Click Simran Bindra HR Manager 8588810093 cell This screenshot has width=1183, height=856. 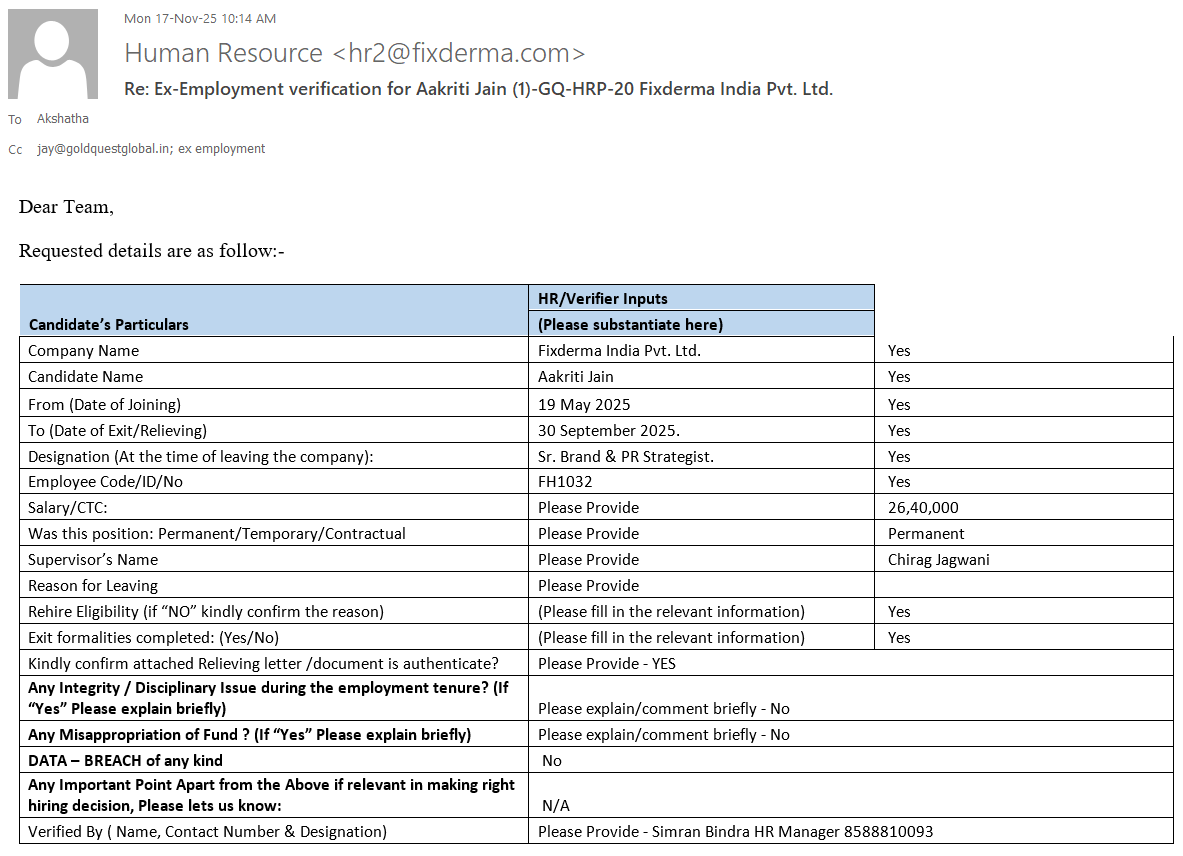tap(851, 831)
